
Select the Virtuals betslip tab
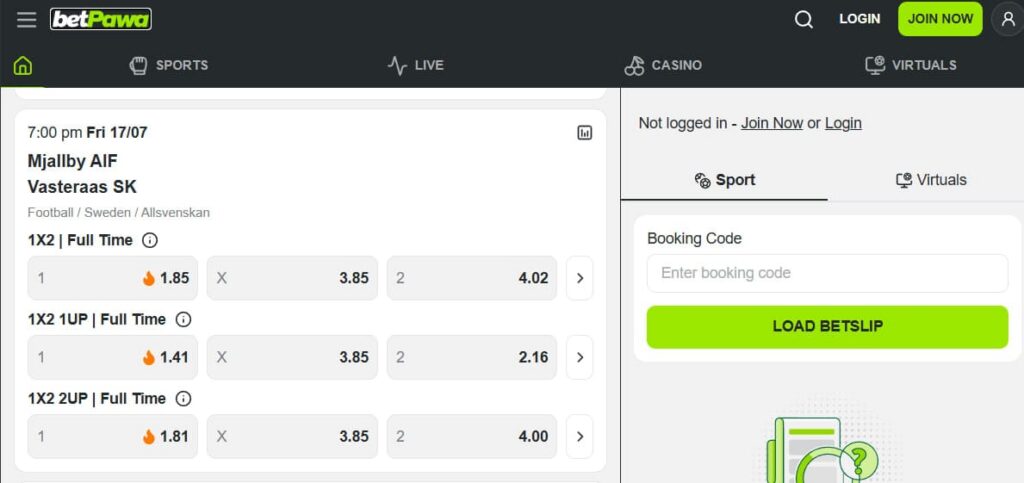click(931, 180)
